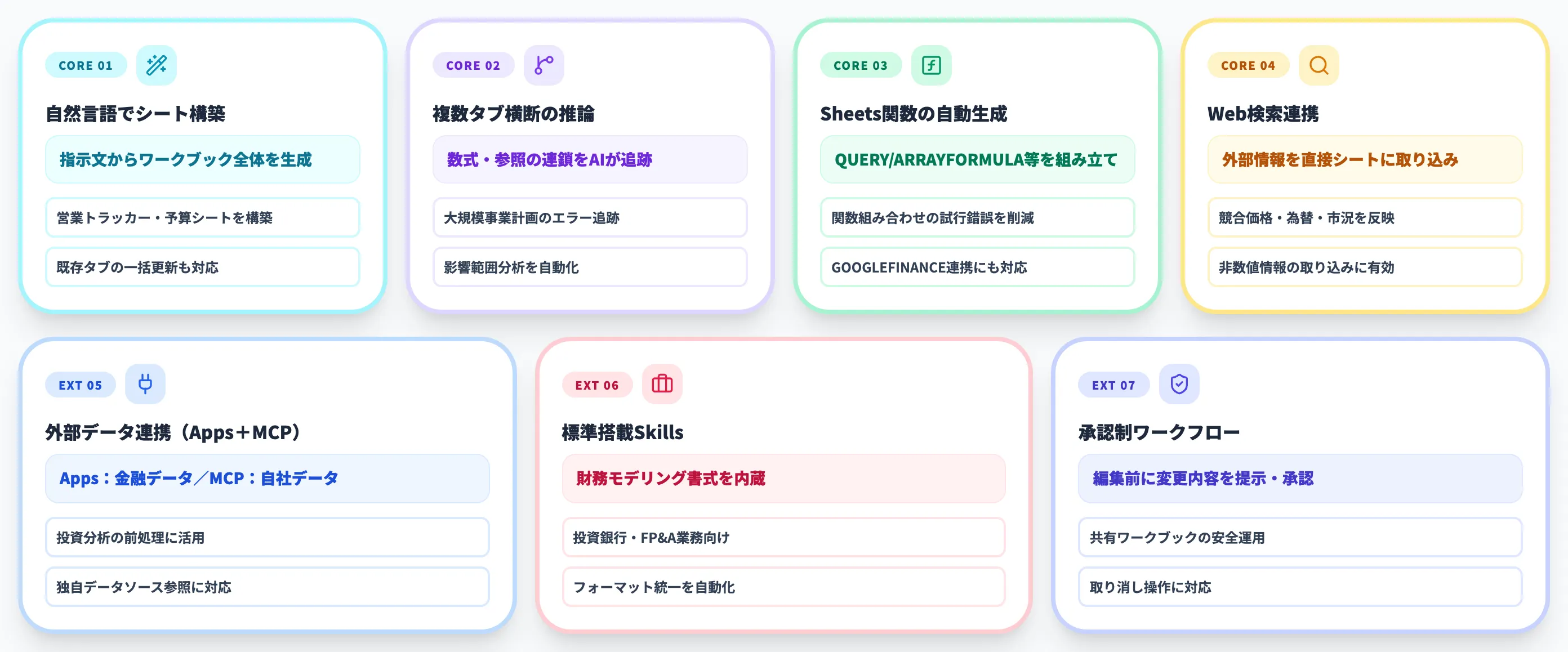Click the function icon in CORE 03
This screenshot has width=1568, height=652.
click(932, 65)
